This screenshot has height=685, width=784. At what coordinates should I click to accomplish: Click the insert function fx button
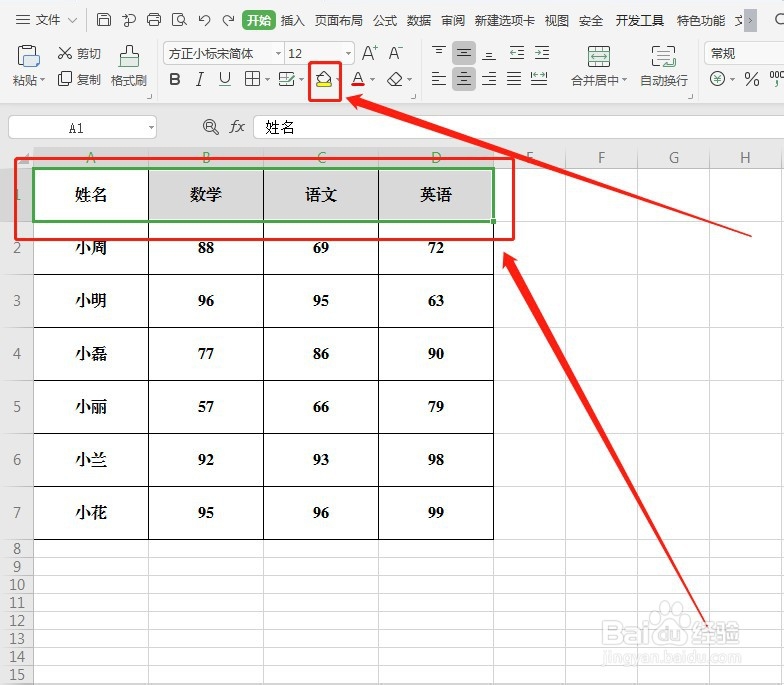coord(237,127)
